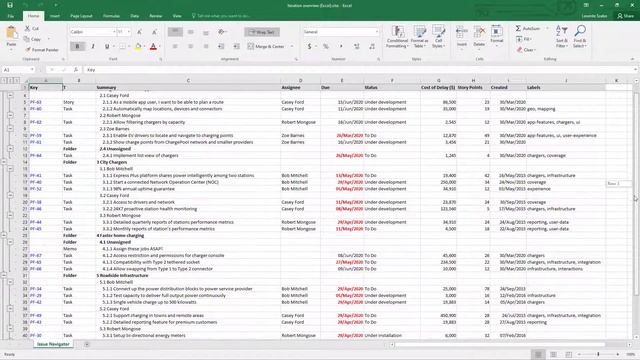Switch to the Formulas ribbon tab

111,16
